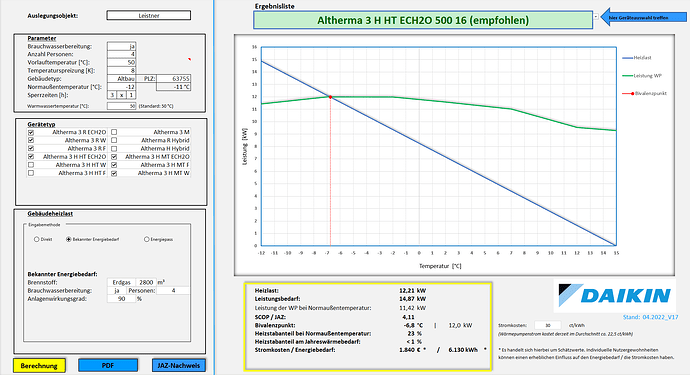
Task: Toggle the Altherma 3 H MT ECH2O checkbox
Action: (114, 157)
